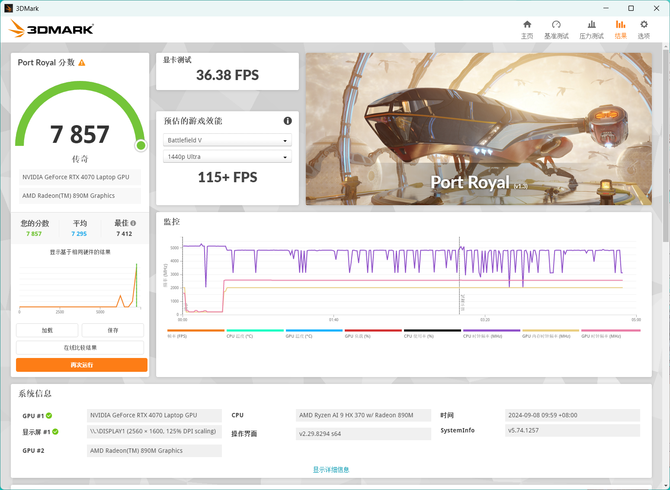The image size is (670, 490).
Task: Toggle the red GPU 负载 (%) legend series
Action: tap(373, 333)
